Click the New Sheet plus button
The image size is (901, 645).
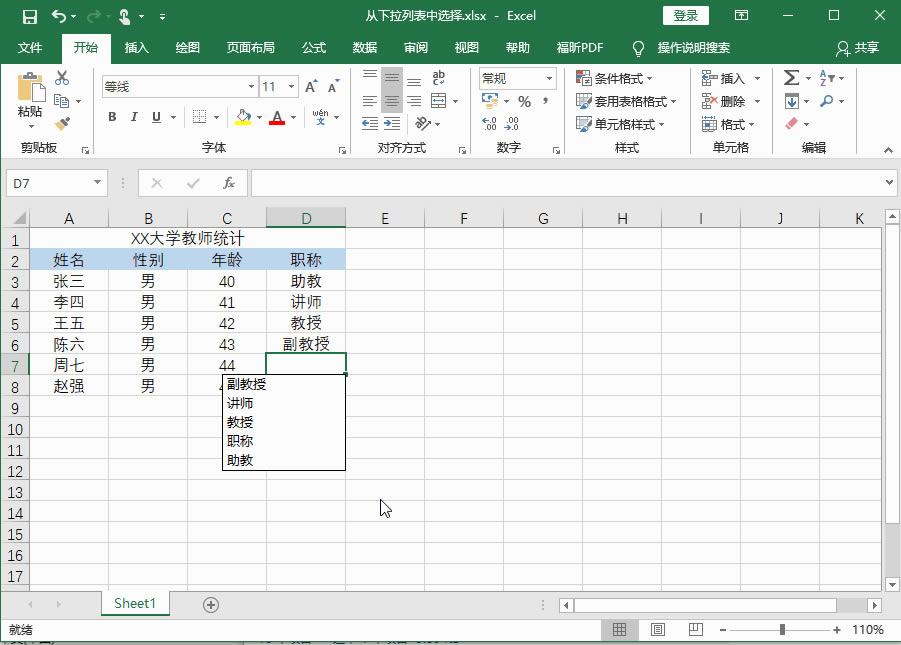pos(210,604)
